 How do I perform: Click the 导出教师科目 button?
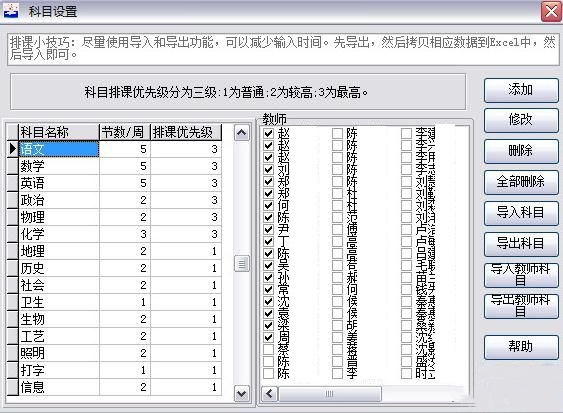point(521,306)
